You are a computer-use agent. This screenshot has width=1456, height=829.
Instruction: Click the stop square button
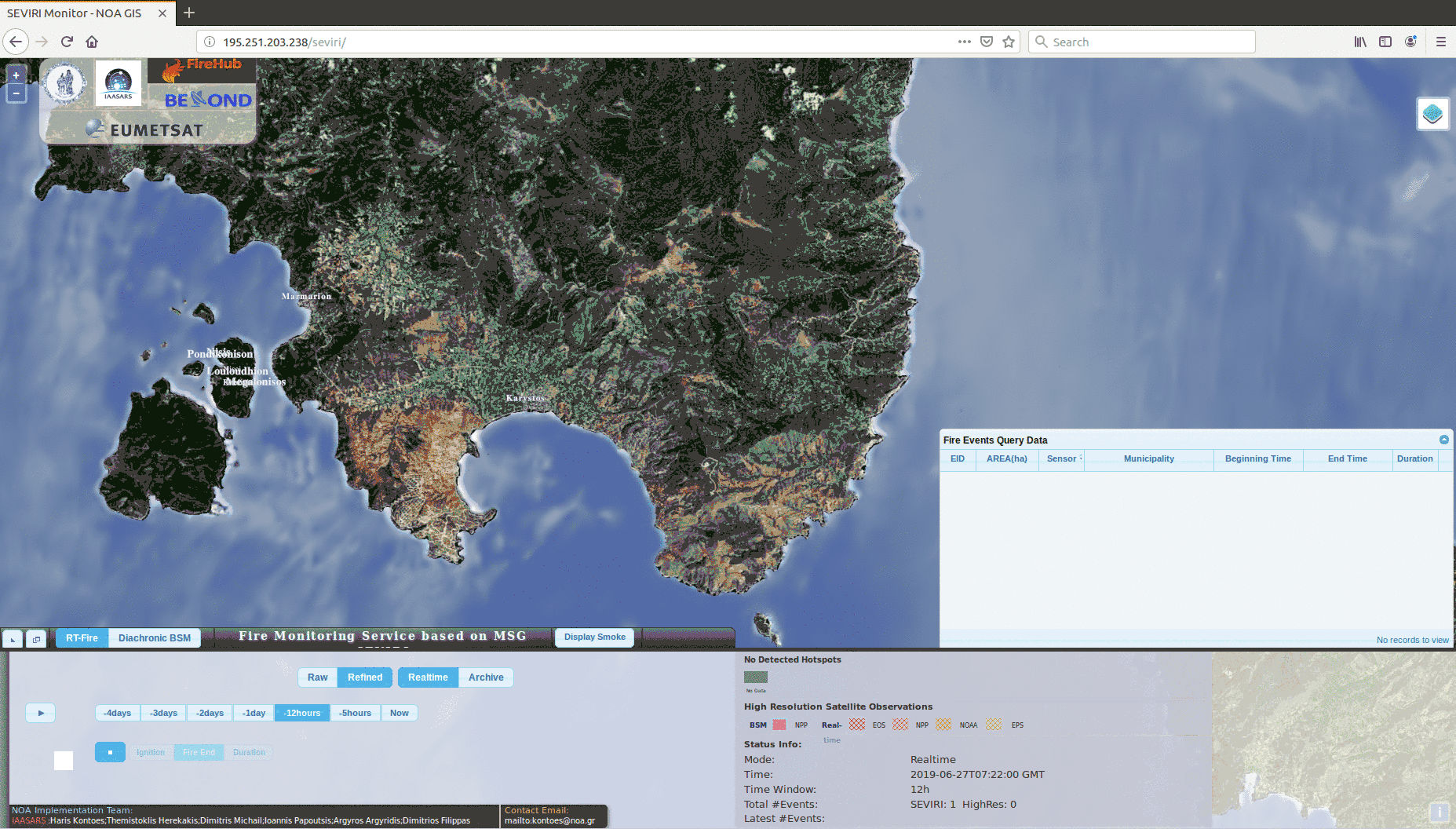pos(110,752)
